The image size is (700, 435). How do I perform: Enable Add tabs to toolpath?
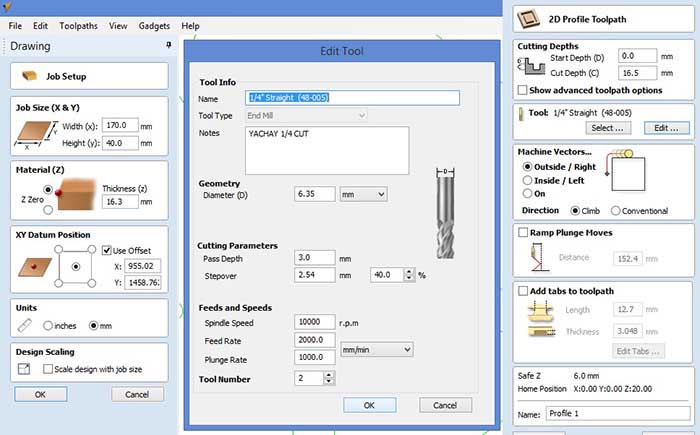522,291
